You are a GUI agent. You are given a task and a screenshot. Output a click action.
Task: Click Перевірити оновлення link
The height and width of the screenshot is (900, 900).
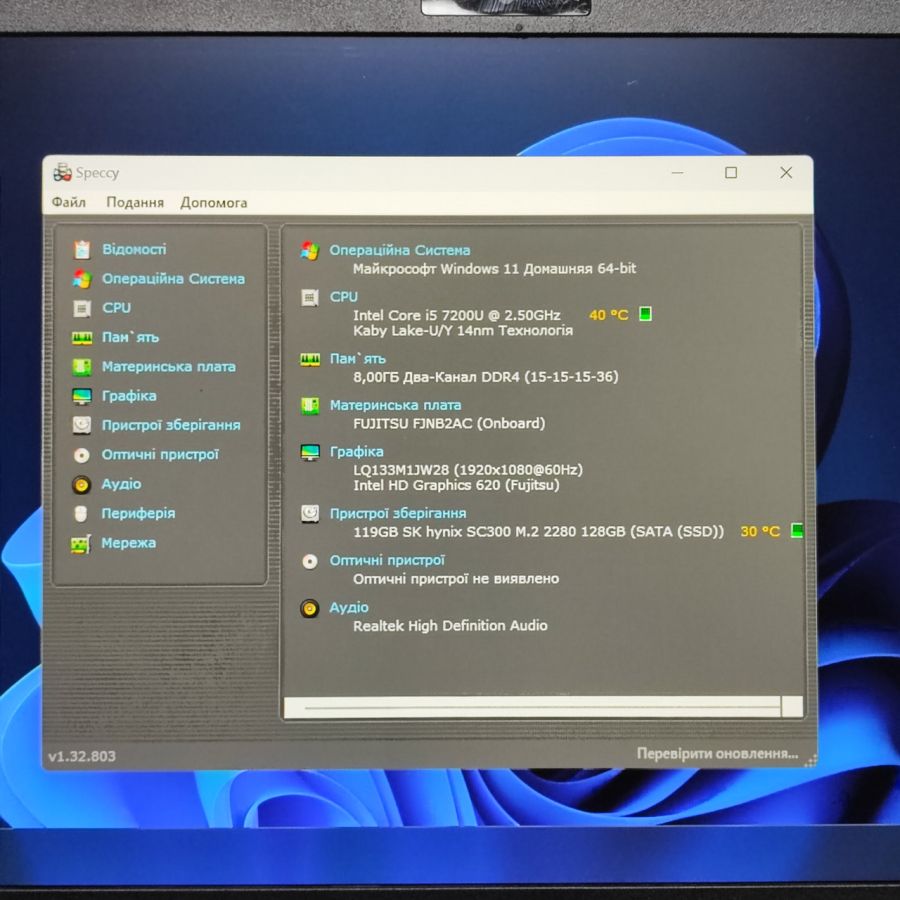point(717,754)
